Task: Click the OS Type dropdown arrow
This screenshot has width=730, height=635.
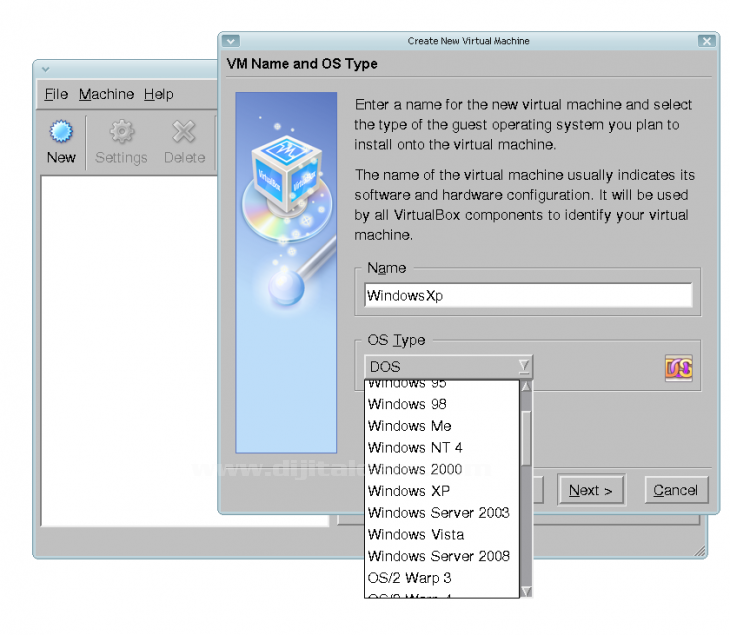Action: tap(524, 366)
